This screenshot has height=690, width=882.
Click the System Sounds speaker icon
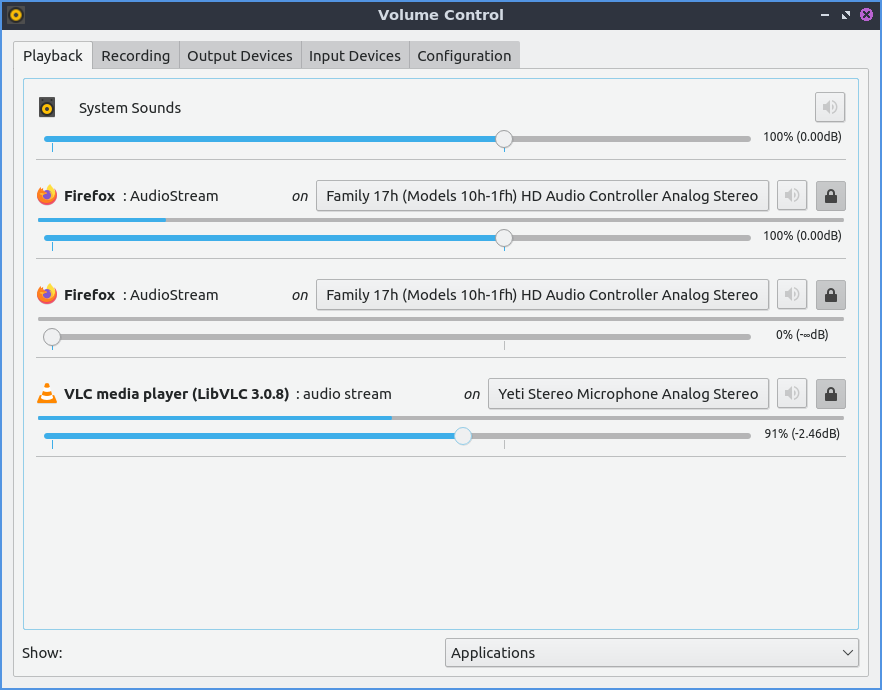[47, 108]
